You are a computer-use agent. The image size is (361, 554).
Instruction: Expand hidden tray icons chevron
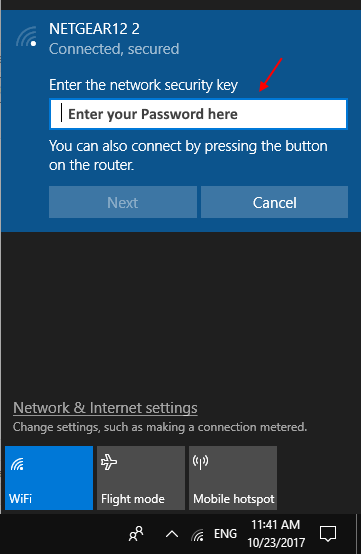coord(172,534)
